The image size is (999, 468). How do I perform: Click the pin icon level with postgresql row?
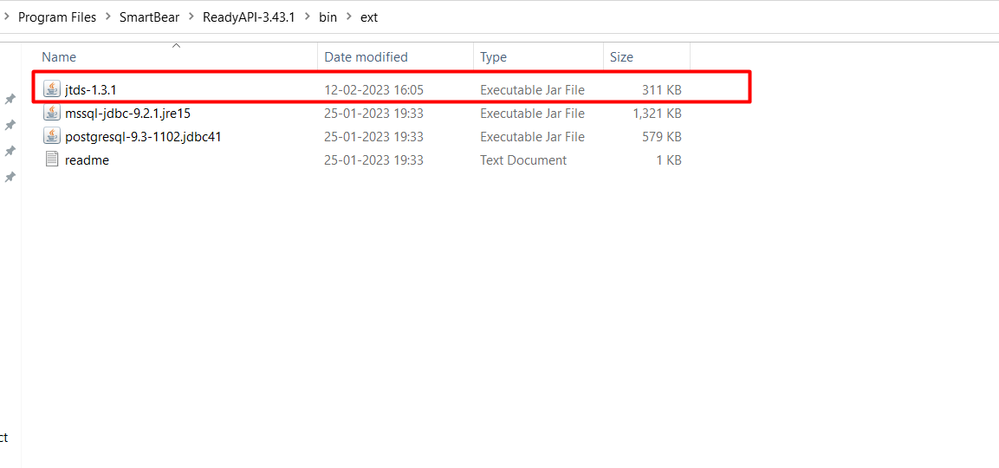(x=10, y=152)
